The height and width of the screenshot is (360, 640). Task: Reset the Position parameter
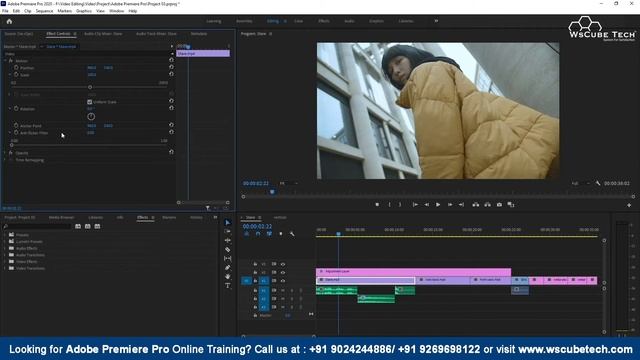[x=171, y=67]
